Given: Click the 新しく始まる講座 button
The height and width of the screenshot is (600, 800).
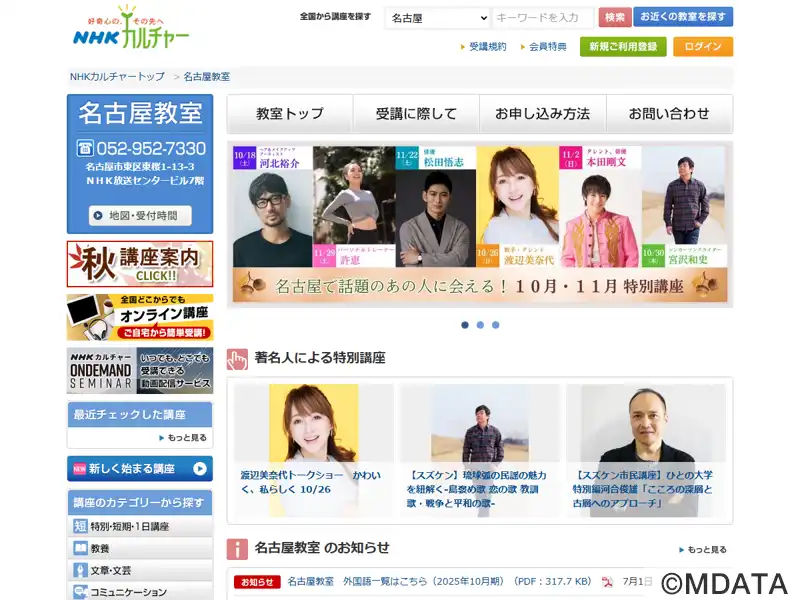Looking at the screenshot, I should (140, 468).
